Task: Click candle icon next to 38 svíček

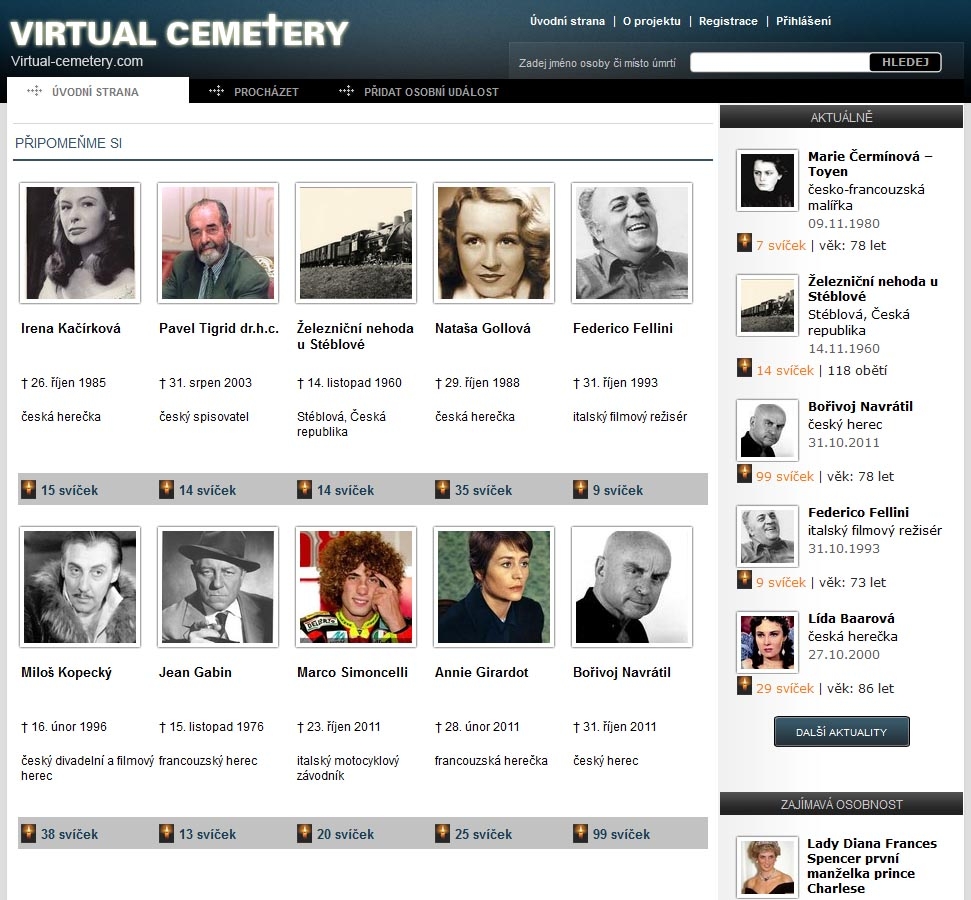Action: click(x=28, y=833)
